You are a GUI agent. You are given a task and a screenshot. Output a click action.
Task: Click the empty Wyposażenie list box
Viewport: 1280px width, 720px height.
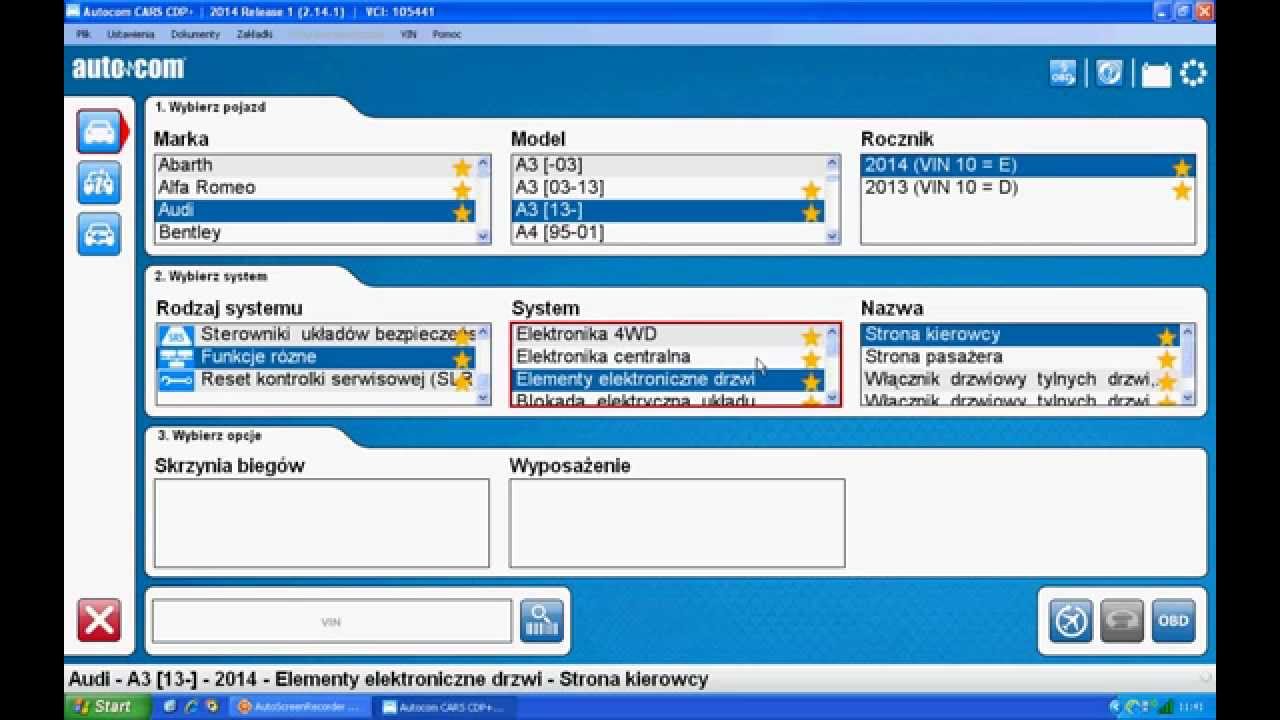[677, 523]
